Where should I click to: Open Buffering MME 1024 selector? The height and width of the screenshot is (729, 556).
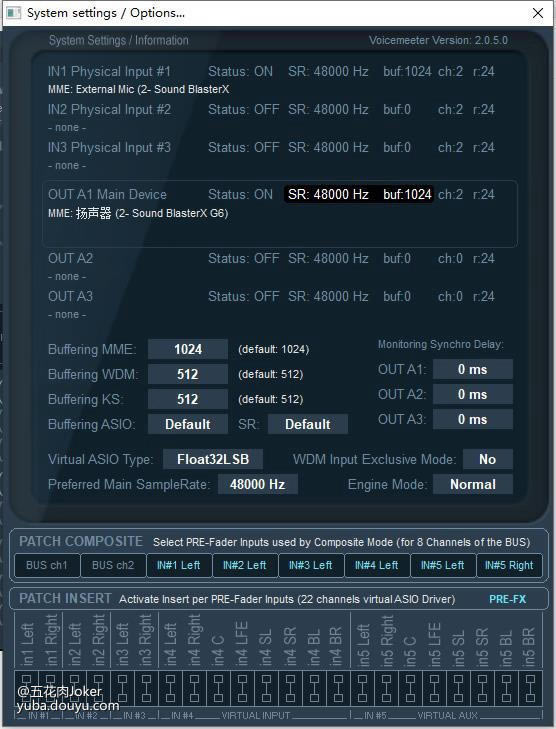[x=188, y=349]
